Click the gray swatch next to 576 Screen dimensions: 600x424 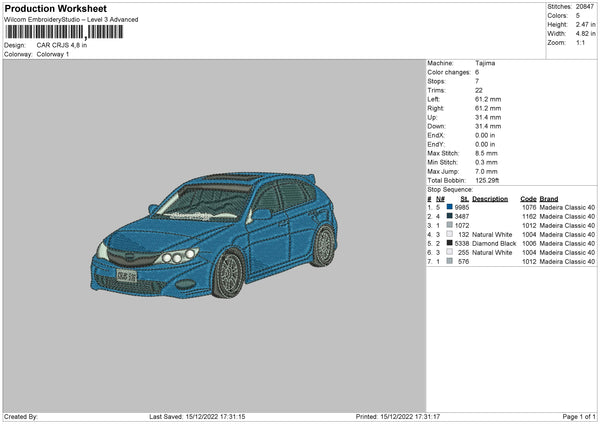pyautogui.click(x=450, y=261)
